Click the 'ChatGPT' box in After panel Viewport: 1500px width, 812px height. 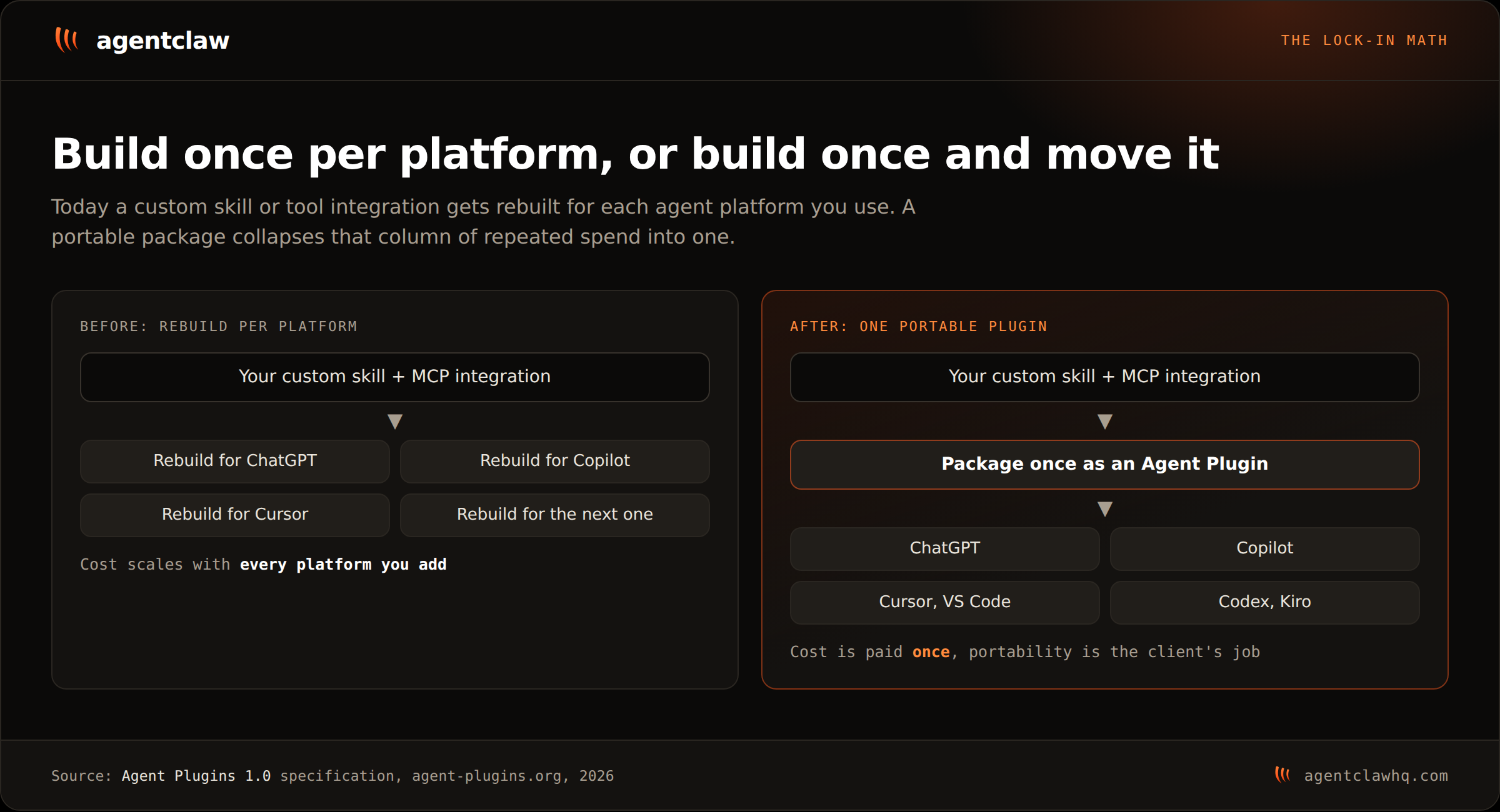tap(945, 549)
